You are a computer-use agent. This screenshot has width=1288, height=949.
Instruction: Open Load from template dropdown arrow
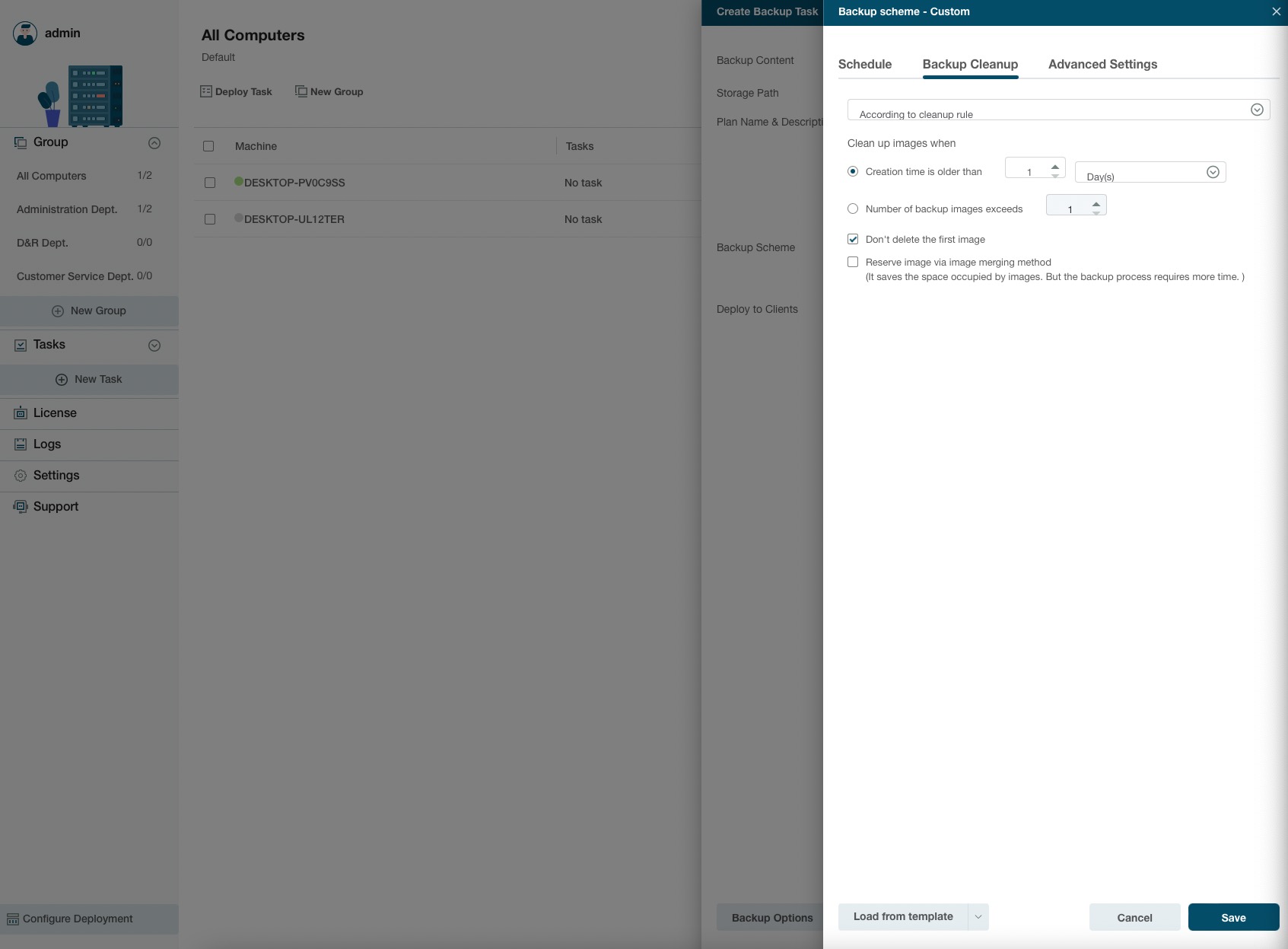click(x=978, y=917)
